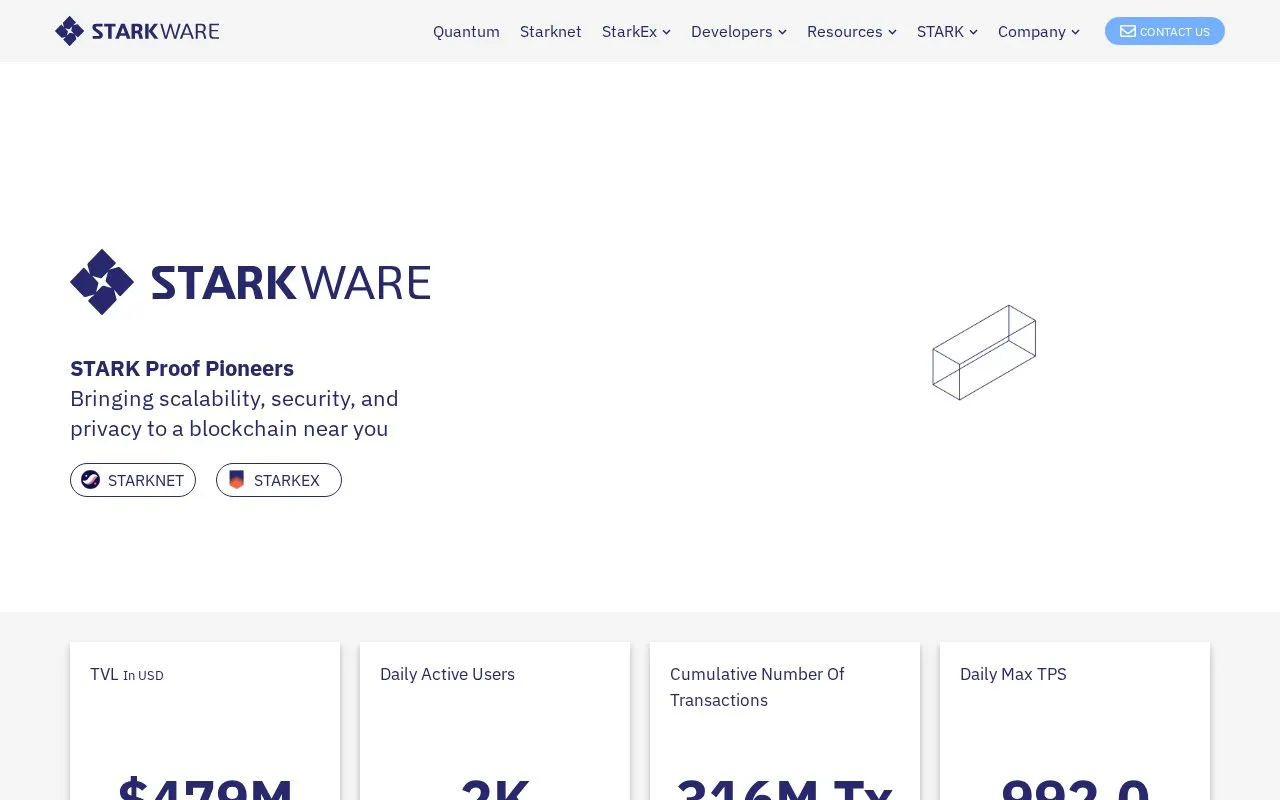
Task: Expand the STARK dropdown chevron
Action: pyautogui.click(x=973, y=32)
